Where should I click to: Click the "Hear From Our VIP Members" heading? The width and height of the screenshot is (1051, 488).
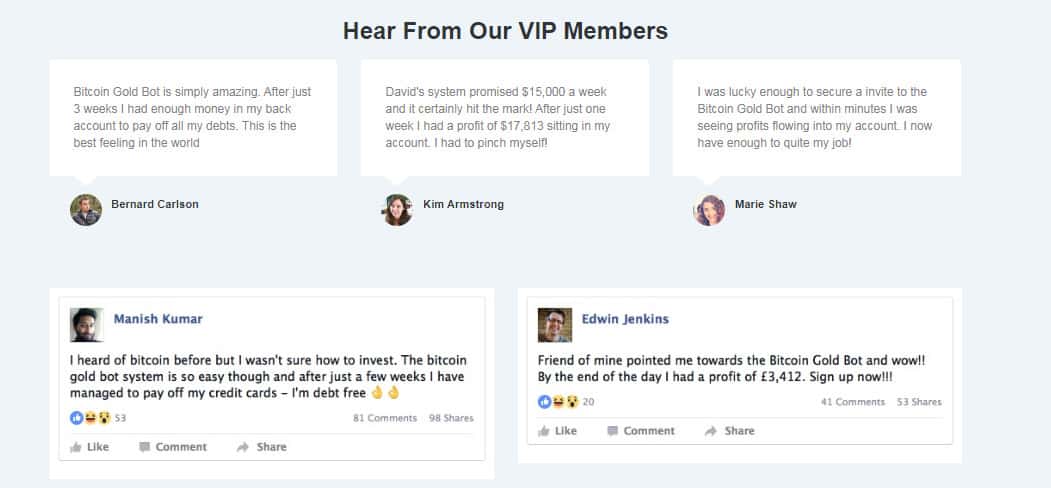click(505, 30)
